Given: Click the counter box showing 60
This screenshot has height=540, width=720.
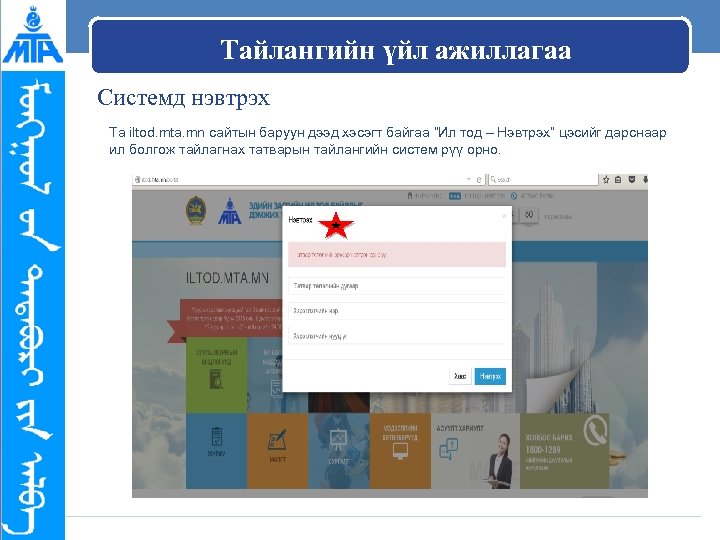Looking at the screenshot, I should coord(529,215).
